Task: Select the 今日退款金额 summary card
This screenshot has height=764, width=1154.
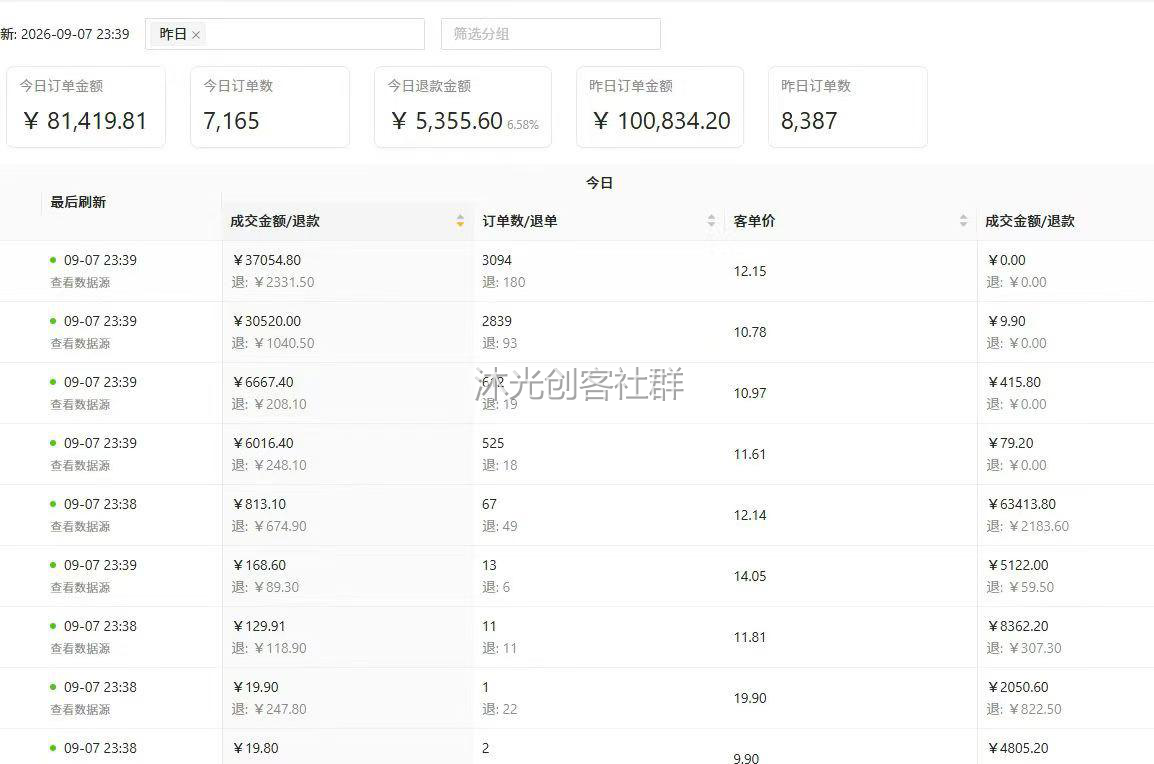Action: click(463, 107)
